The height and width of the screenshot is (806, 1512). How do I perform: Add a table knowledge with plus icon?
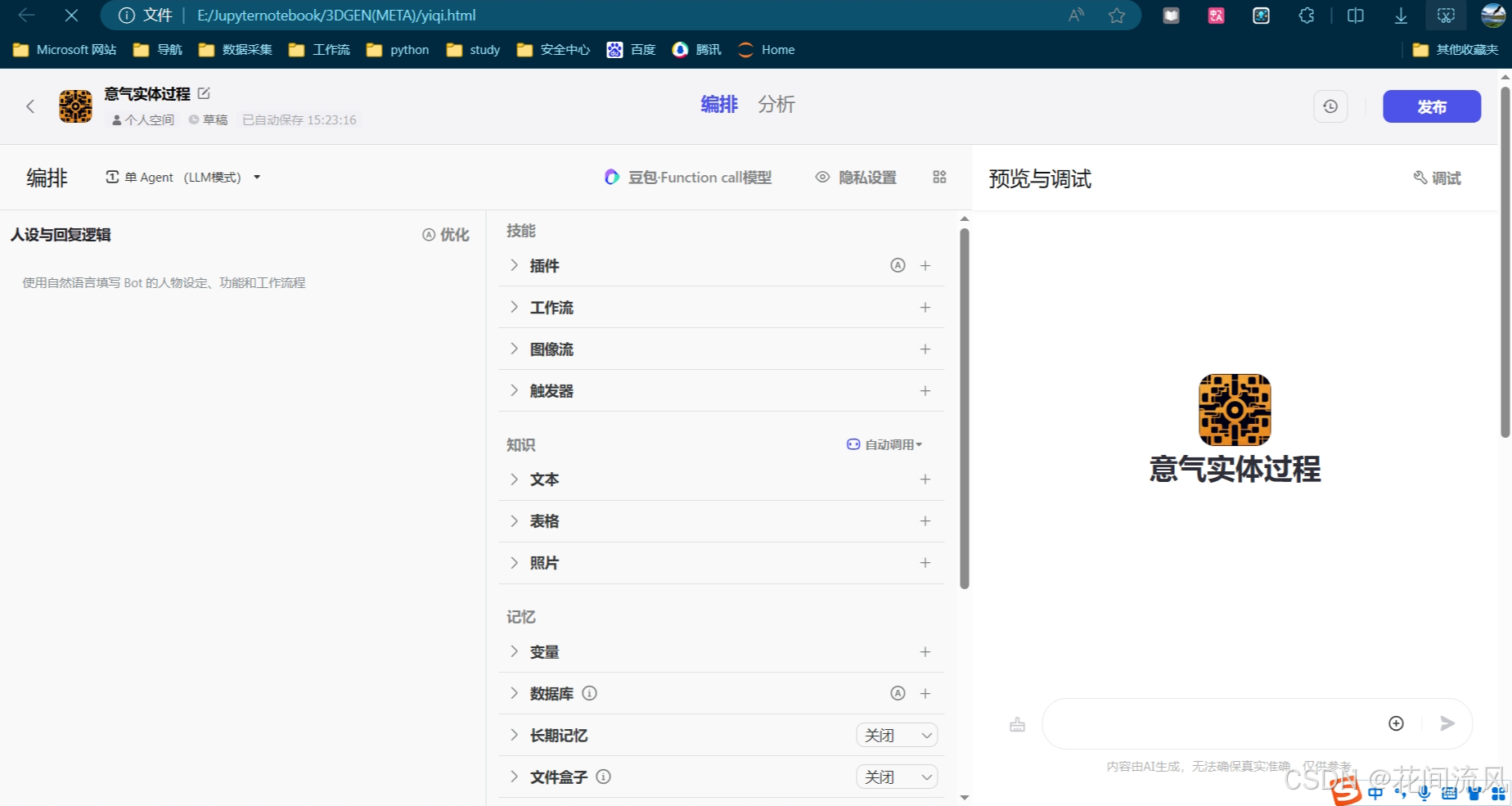(925, 520)
